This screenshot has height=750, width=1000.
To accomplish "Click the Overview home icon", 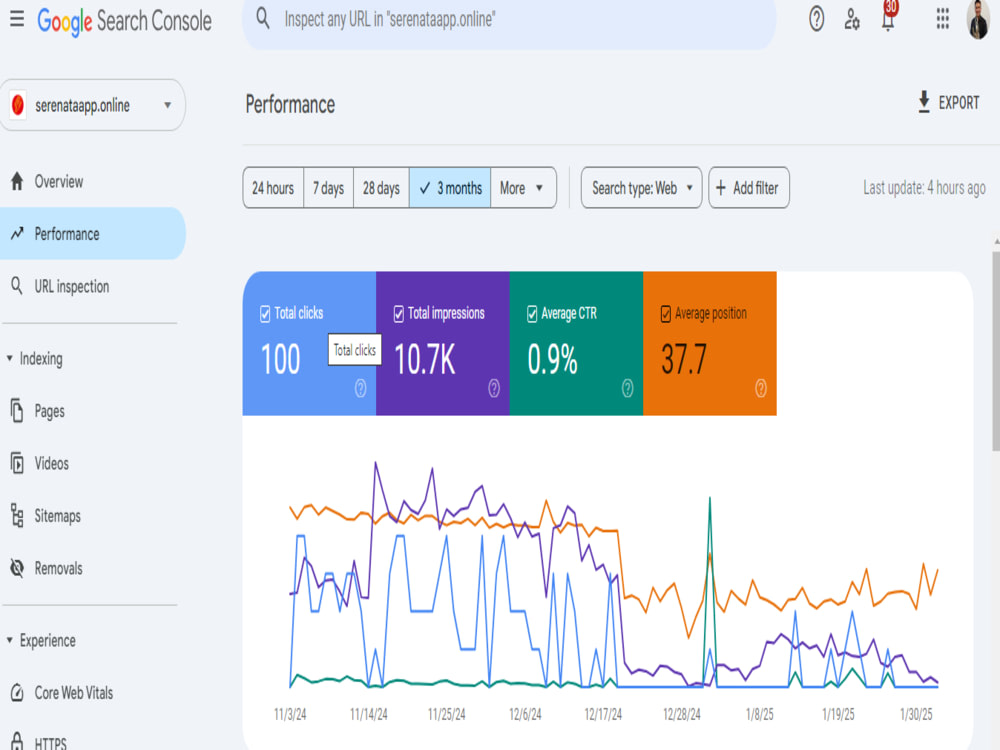I will coord(17,181).
